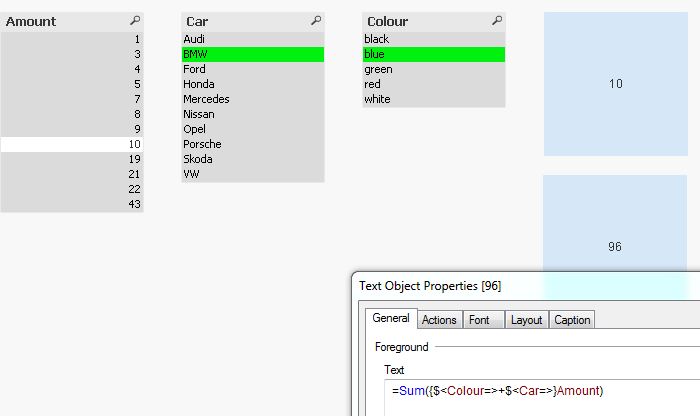Pick Mercedes from the Car list
Viewport: 700px width, 416px height.
253,99
